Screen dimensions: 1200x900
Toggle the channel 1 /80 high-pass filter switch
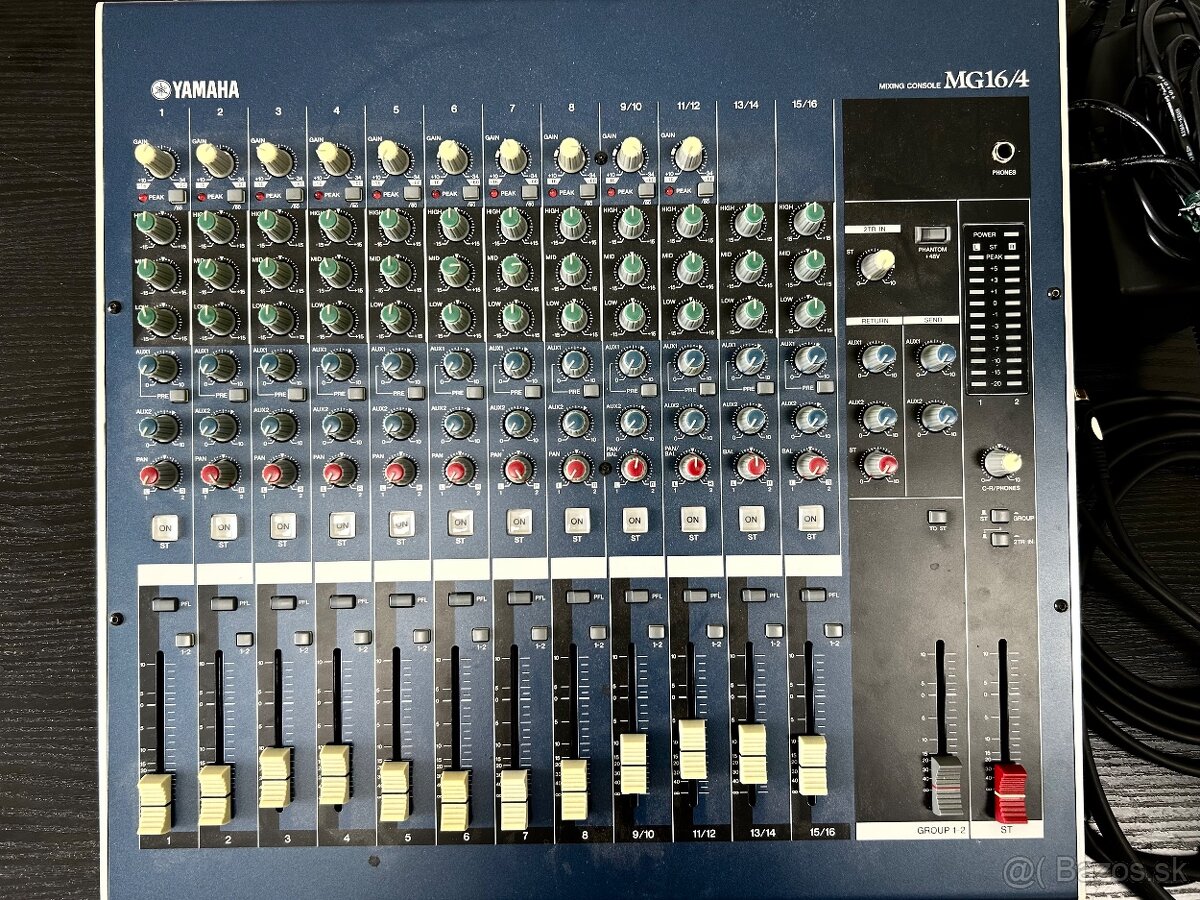(x=177, y=197)
